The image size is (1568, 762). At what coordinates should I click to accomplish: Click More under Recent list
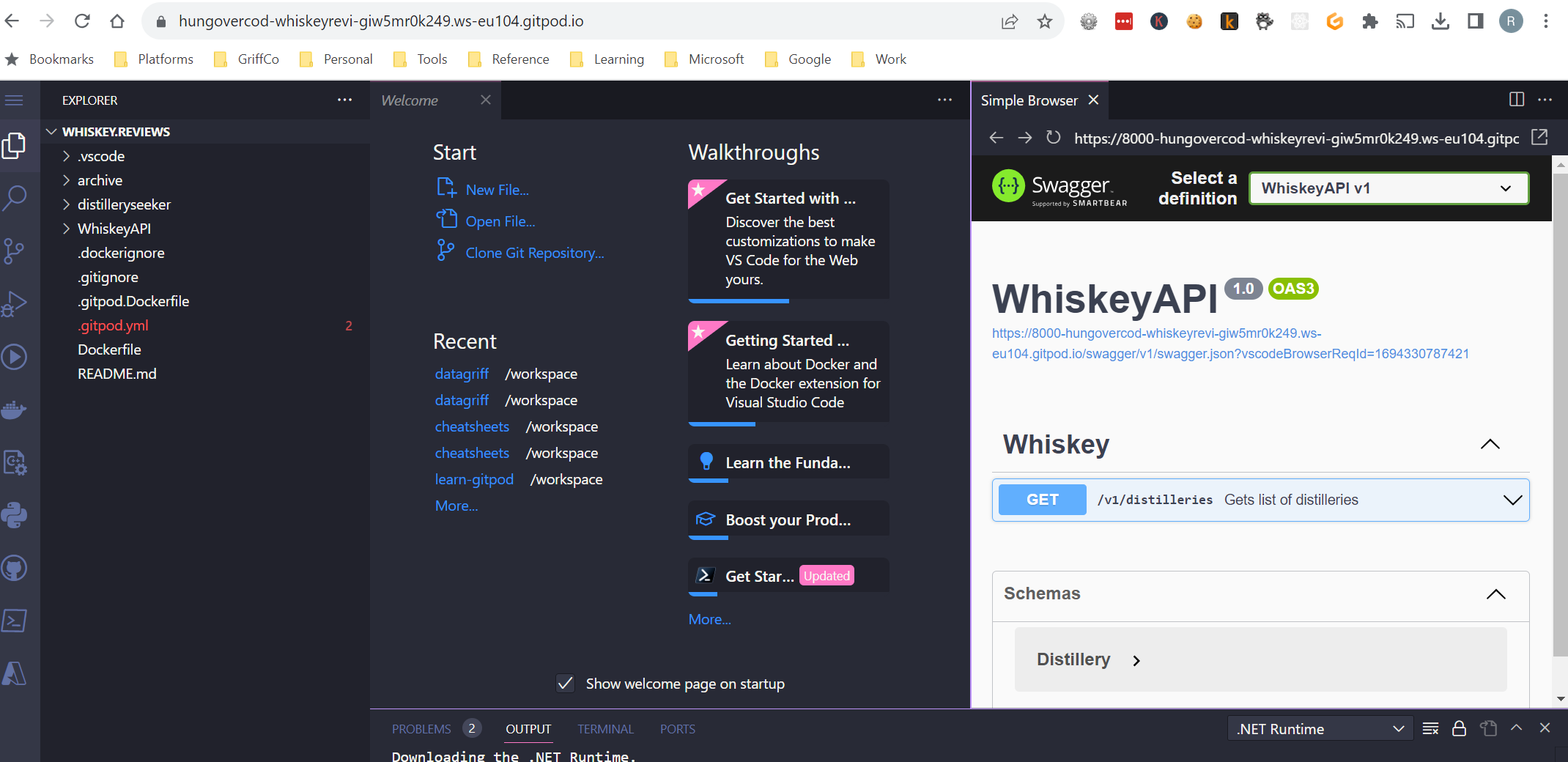point(456,506)
